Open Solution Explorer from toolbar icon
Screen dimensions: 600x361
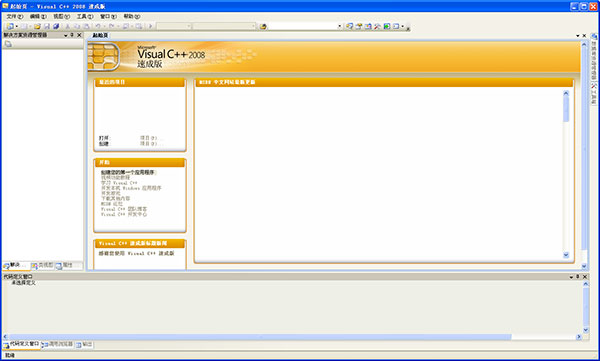349,26
